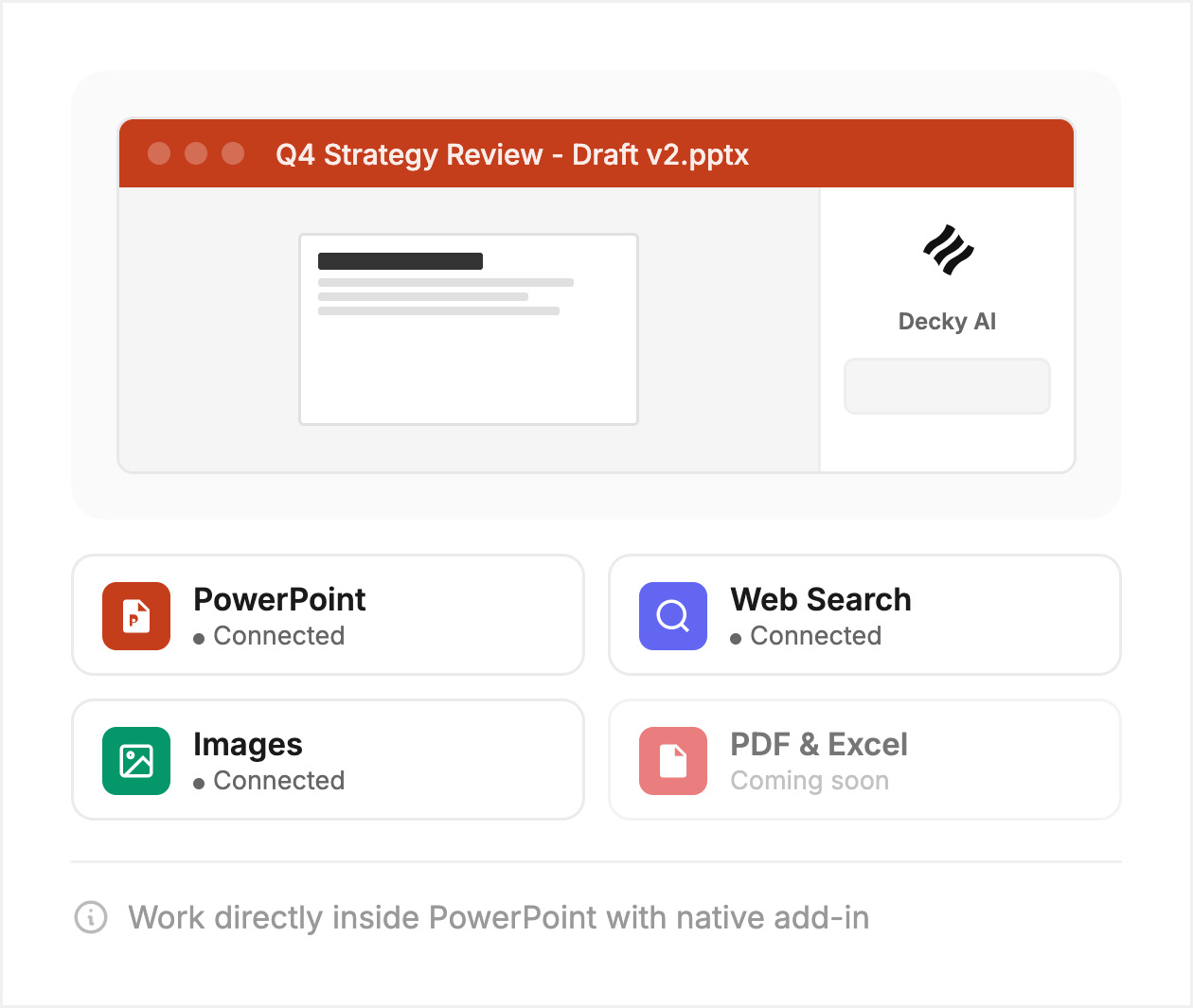Image resolution: width=1193 pixels, height=1008 pixels.
Task: Open the Web Search integration card
Action: pos(864,615)
